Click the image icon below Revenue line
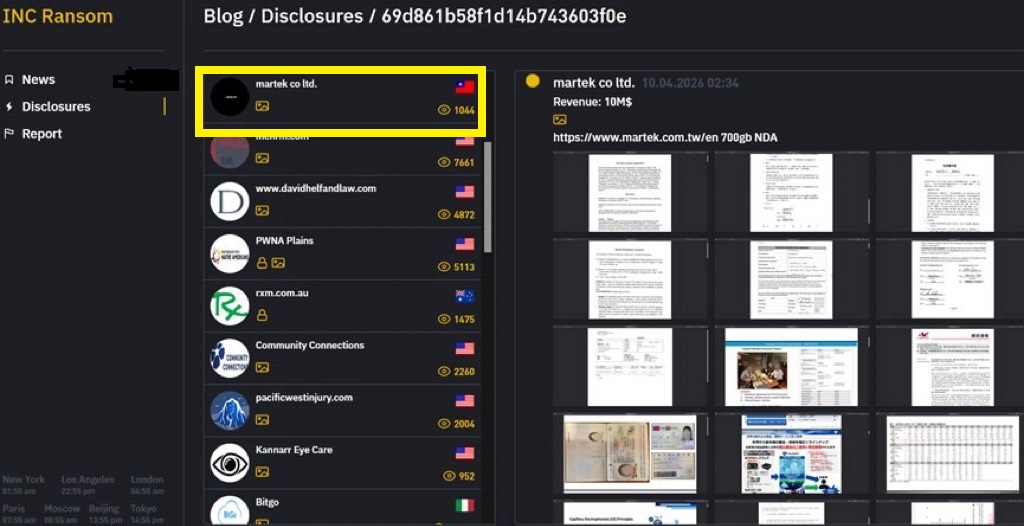 tap(560, 120)
